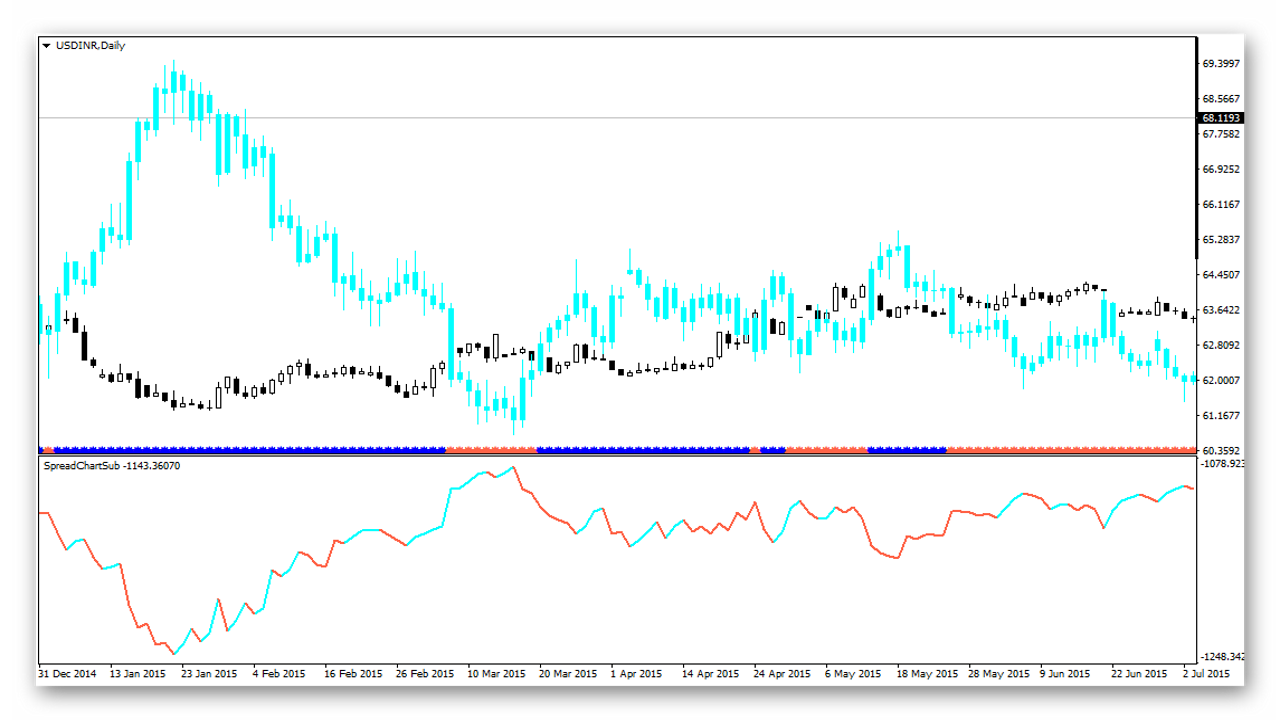1280x720 pixels.
Task: Click the -1248.342 sub-window scale label
Action: 1222,657
